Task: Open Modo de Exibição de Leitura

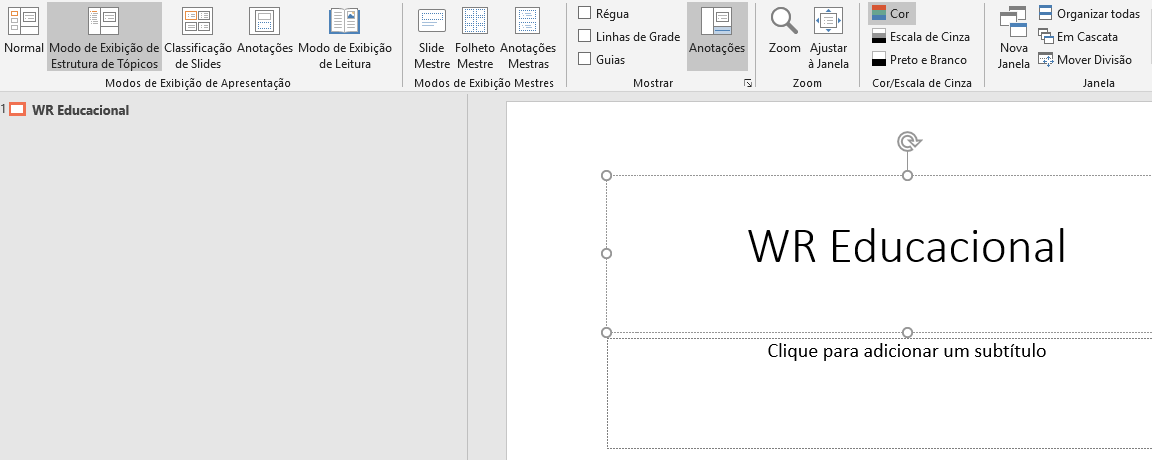Action: [344, 36]
